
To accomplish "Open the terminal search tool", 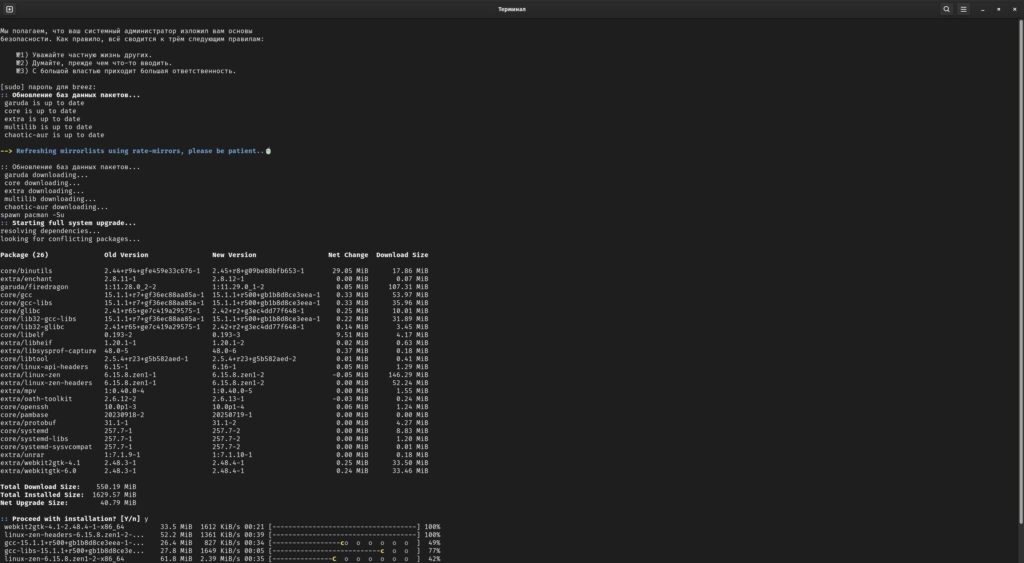I will (946, 9).
